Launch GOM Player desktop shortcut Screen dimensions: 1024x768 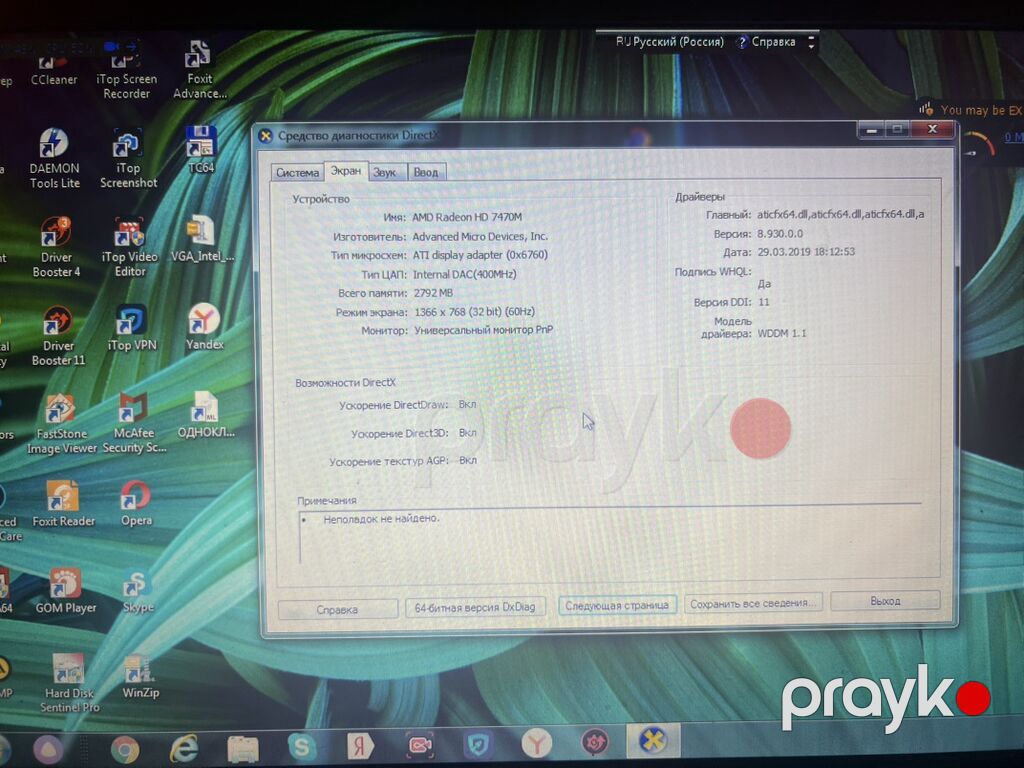[x=65, y=591]
